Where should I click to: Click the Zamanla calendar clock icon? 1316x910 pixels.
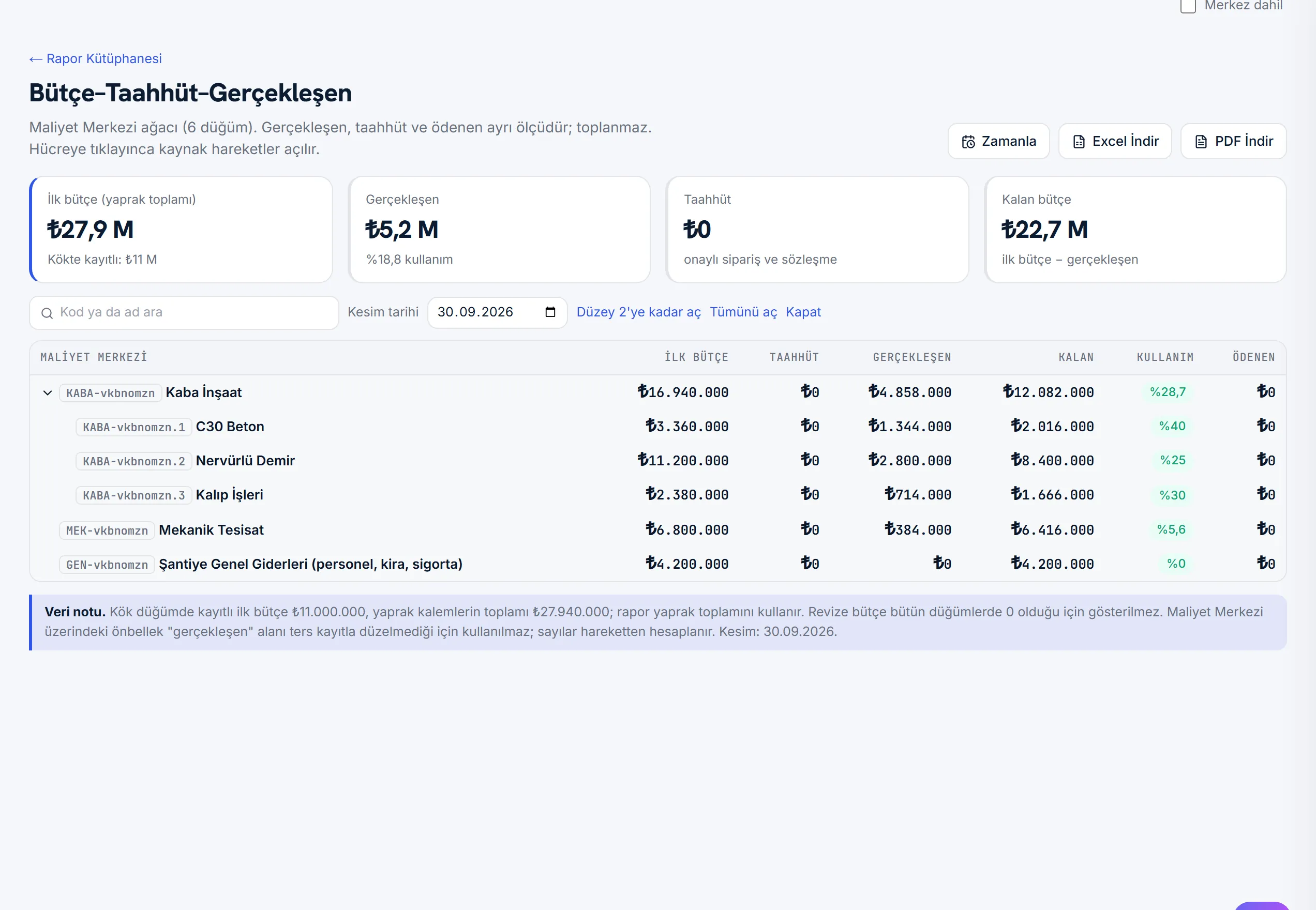pyautogui.click(x=968, y=141)
